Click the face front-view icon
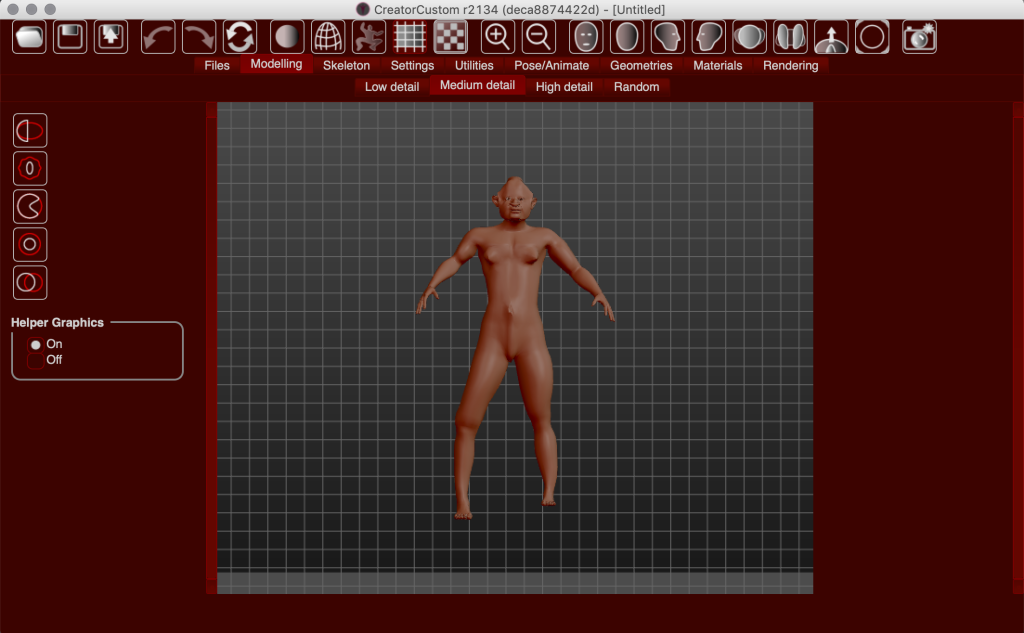The image size is (1024, 633). pyautogui.click(x=585, y=36)
